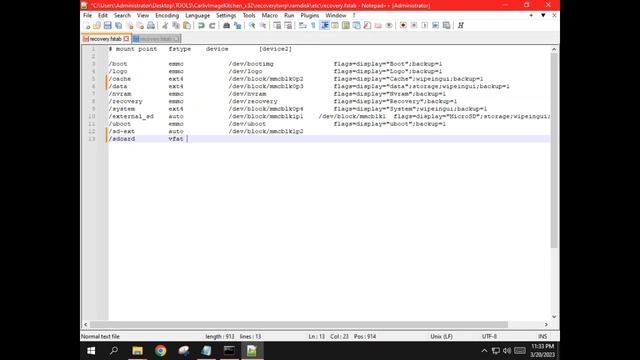Screen dimensions: 640x360
Task: Start macro recording with red icon
Action: 403,25
